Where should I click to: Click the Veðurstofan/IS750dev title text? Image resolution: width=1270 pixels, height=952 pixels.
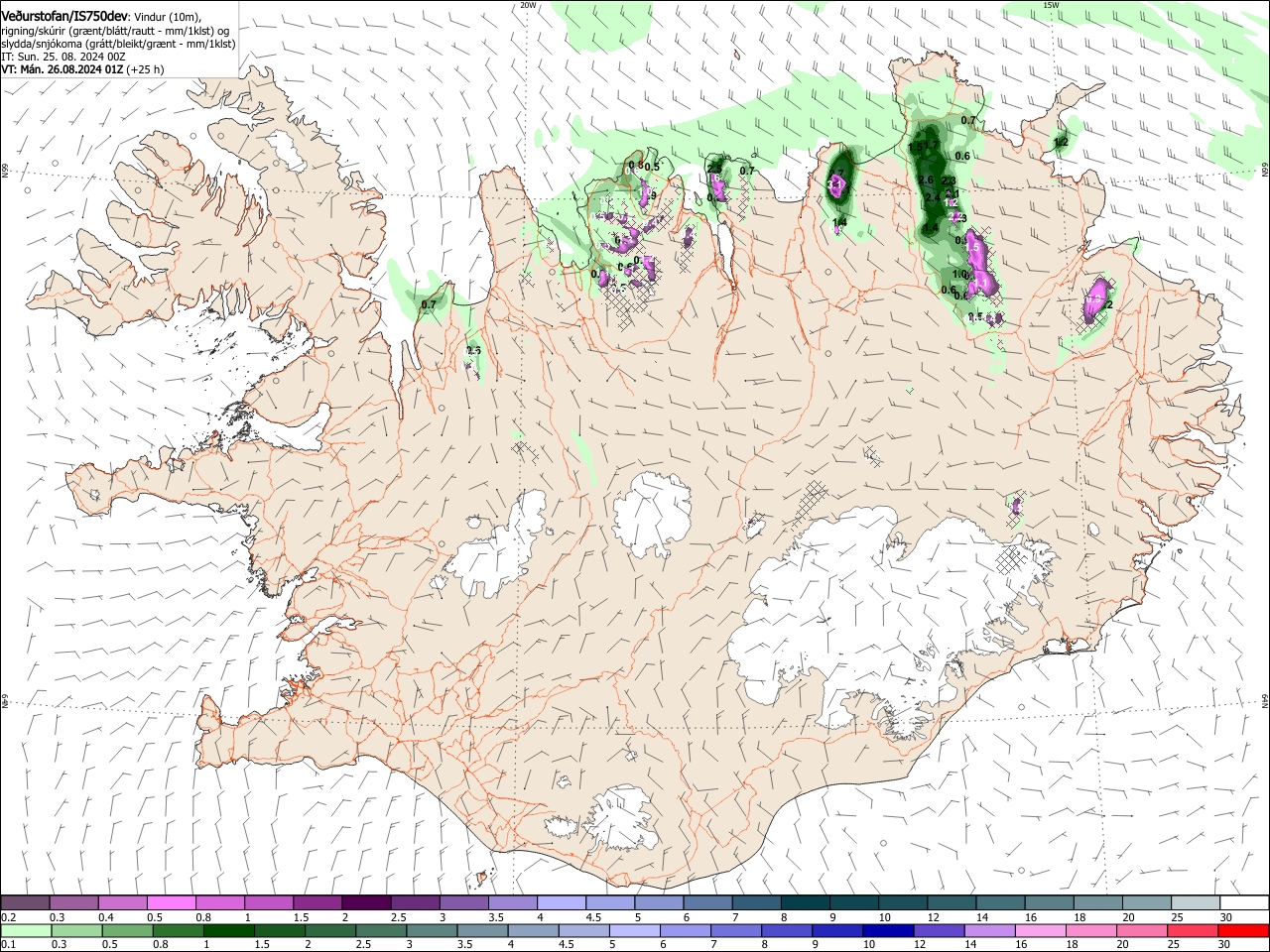click(64, 15)
